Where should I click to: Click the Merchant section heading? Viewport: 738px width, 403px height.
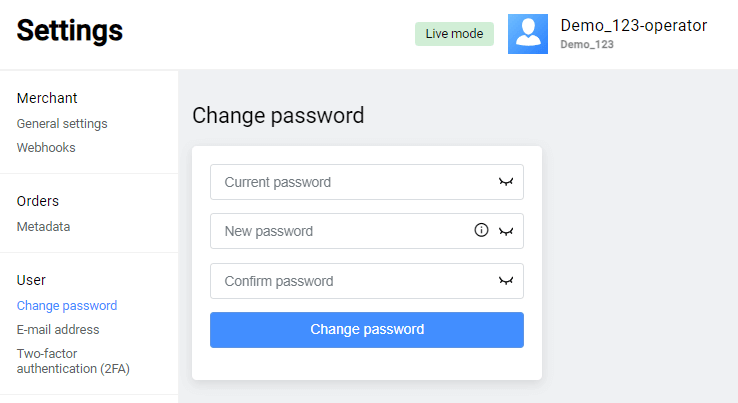pyautogui.click(x=47, y=98)
